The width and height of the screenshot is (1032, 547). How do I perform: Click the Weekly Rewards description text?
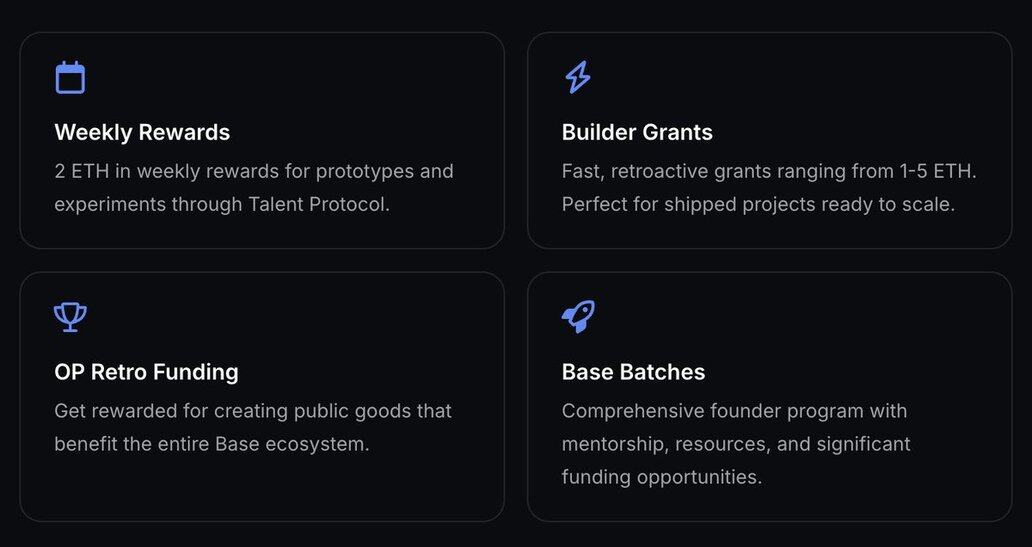pos(254,188)
